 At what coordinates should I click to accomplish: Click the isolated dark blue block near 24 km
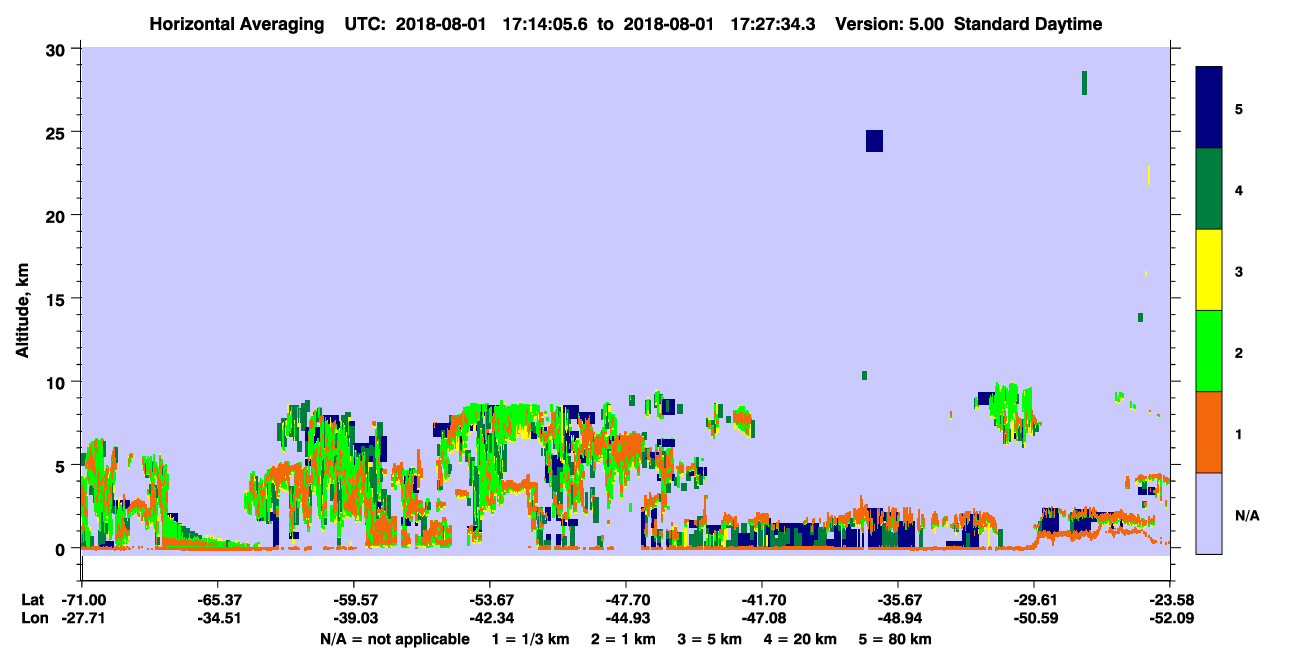click(x=874, y=141)
